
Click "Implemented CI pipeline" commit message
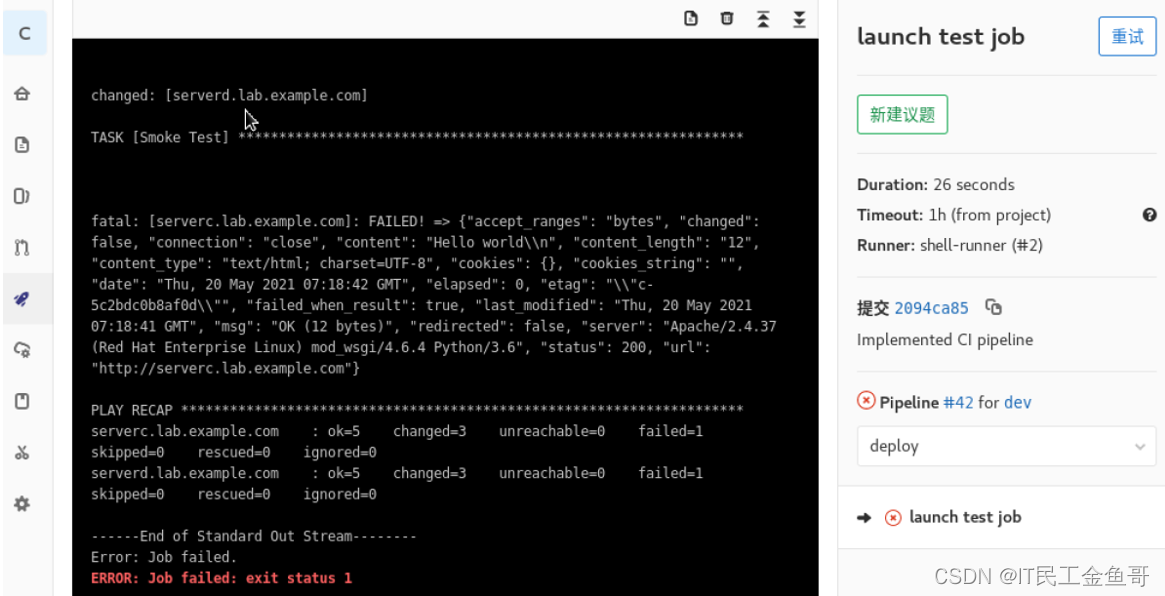pyautogui.click(x=944, y=340)
